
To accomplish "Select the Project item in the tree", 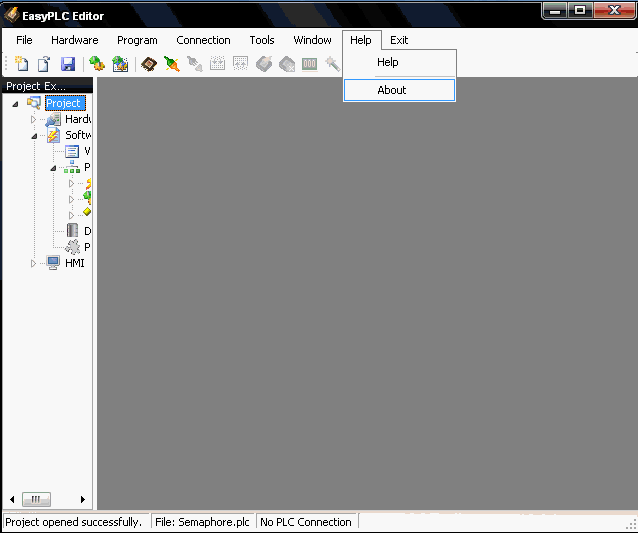I will [x=64, y=103].
